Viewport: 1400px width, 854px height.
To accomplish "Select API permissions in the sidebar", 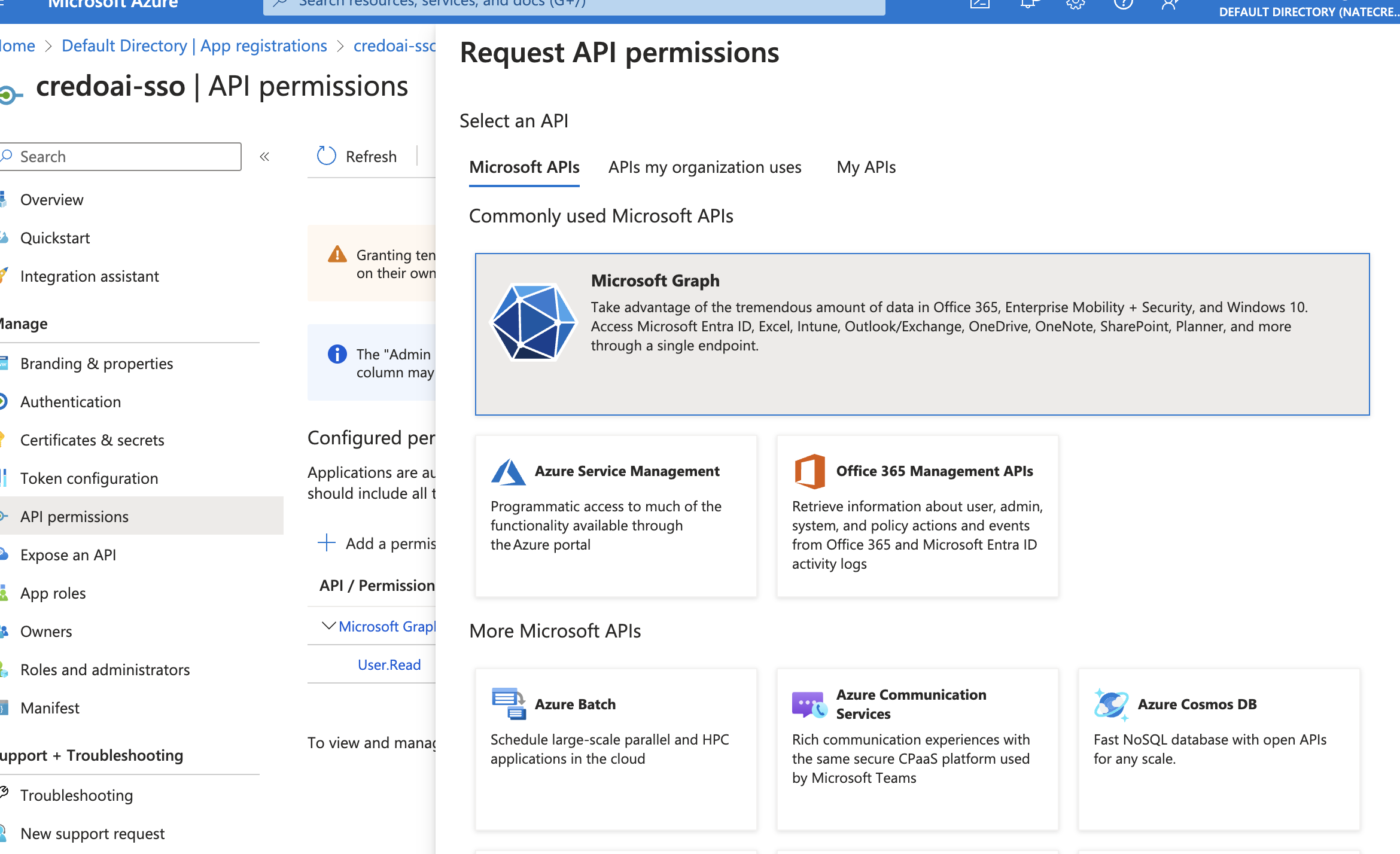I will pos(142,517).
